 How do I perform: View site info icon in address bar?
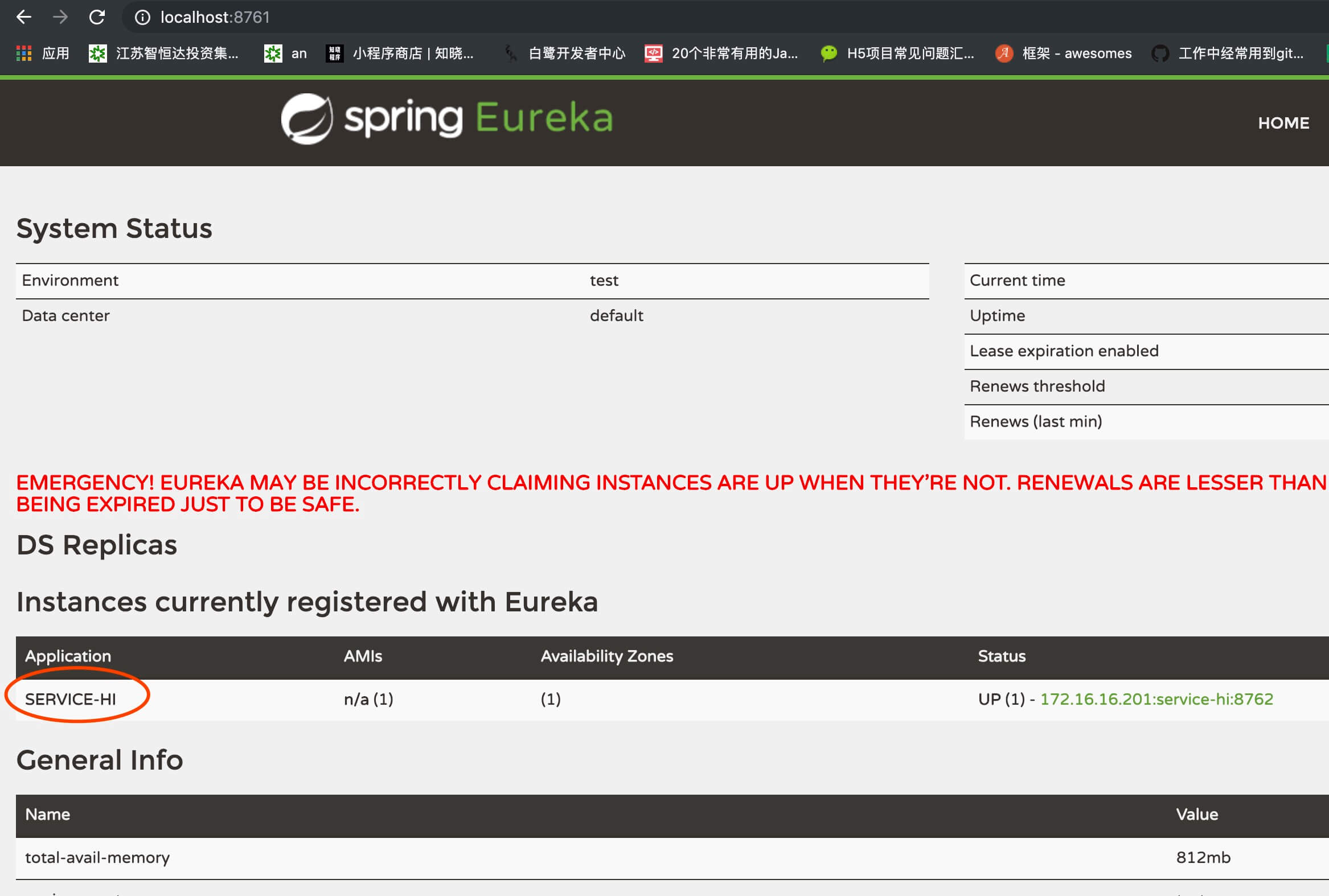pyautogui.click(x=142, y=18)
